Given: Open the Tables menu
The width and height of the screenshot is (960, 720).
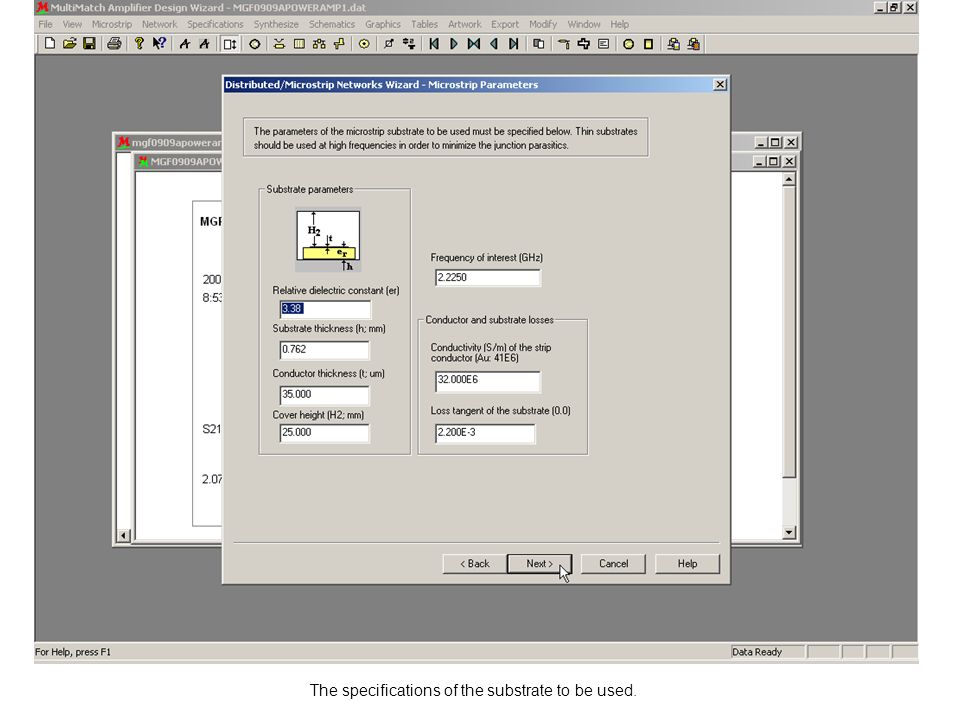Looking at the screenshot, I should point(424,24).
